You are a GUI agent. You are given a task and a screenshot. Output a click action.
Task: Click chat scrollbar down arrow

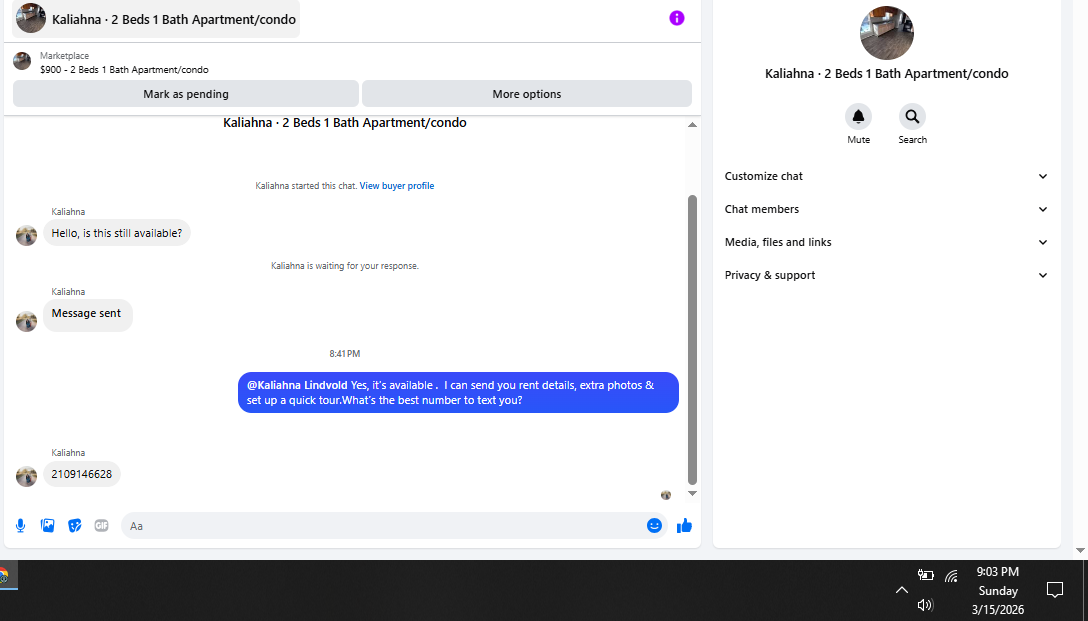pos(692,493)
